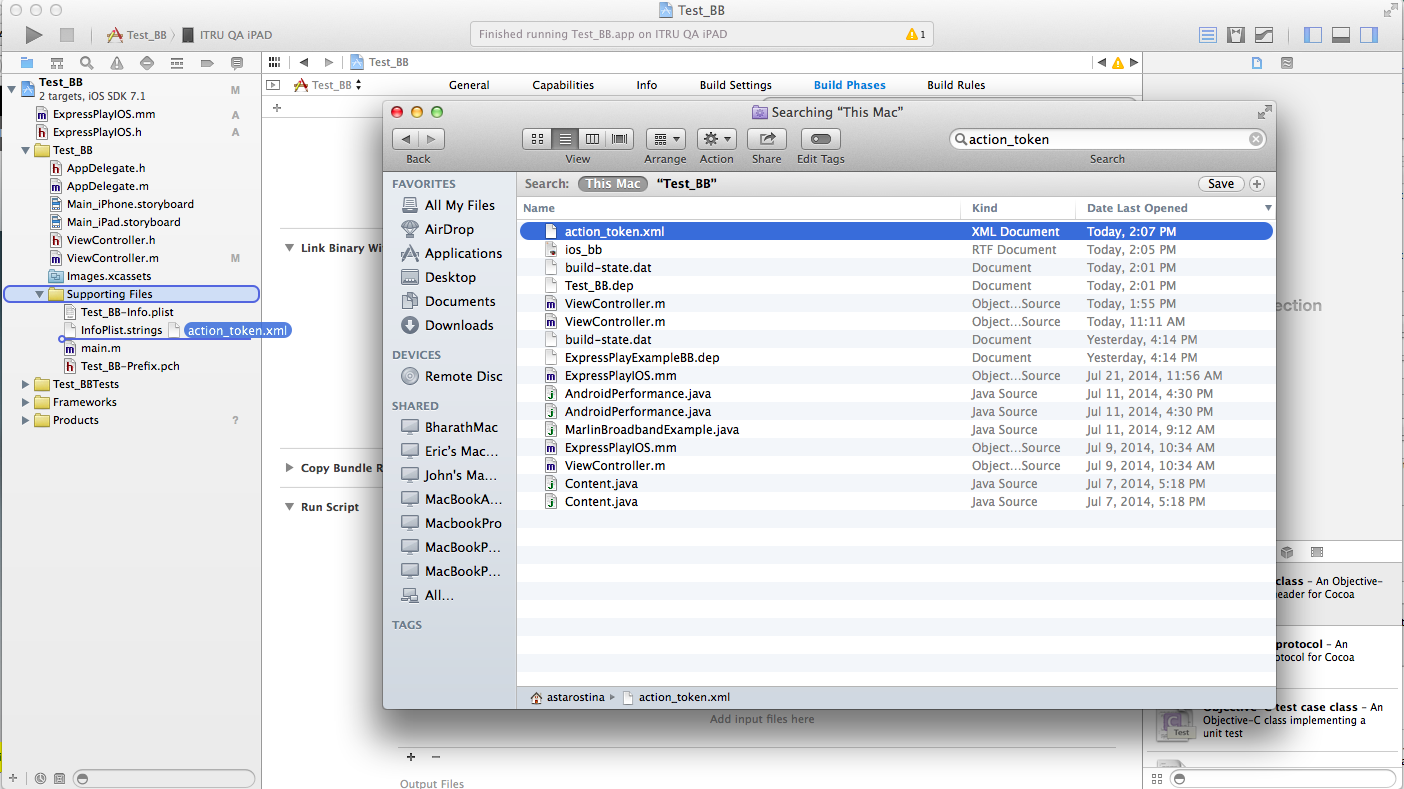The width and height of the screenshot is (1404, 789).
Task: Clear the Finder search field text
Action: click(x=1255, y=140)
